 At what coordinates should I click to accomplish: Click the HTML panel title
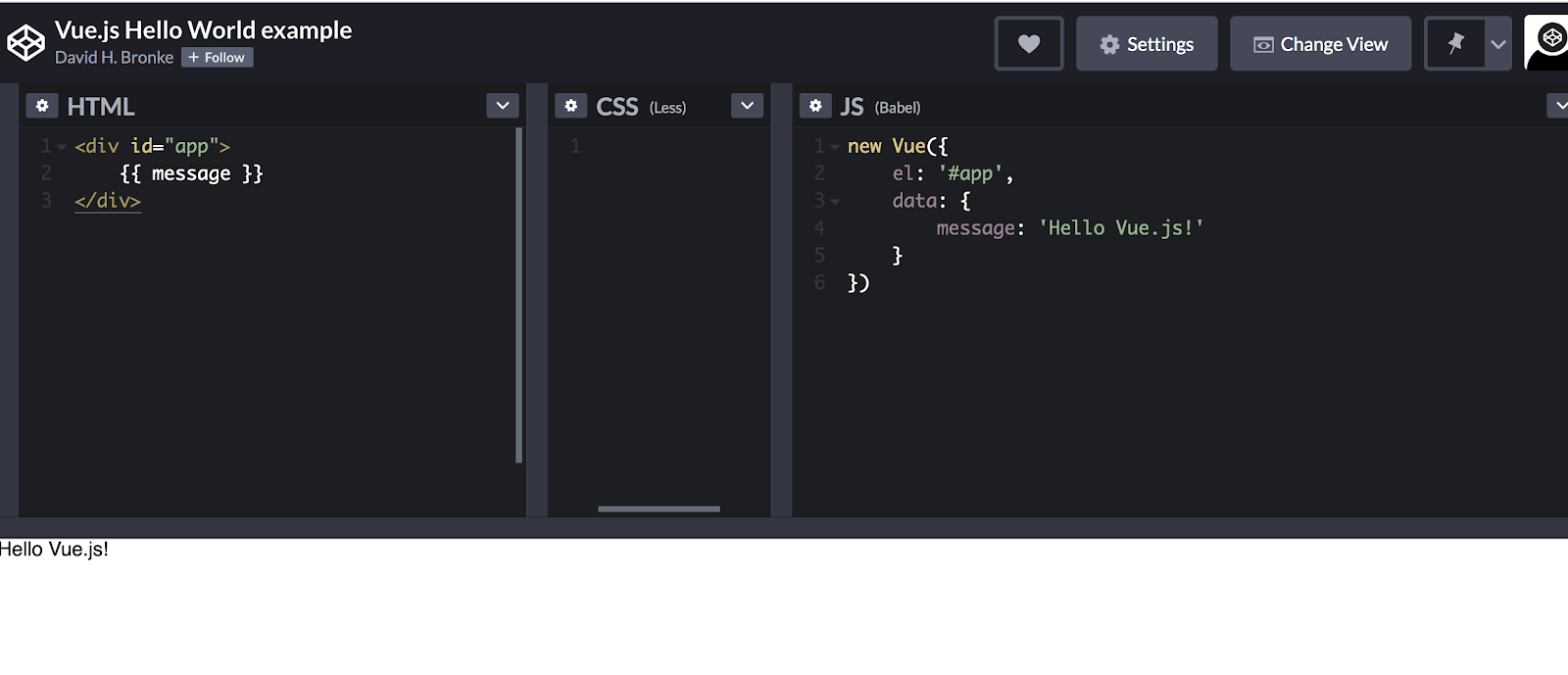101,107
